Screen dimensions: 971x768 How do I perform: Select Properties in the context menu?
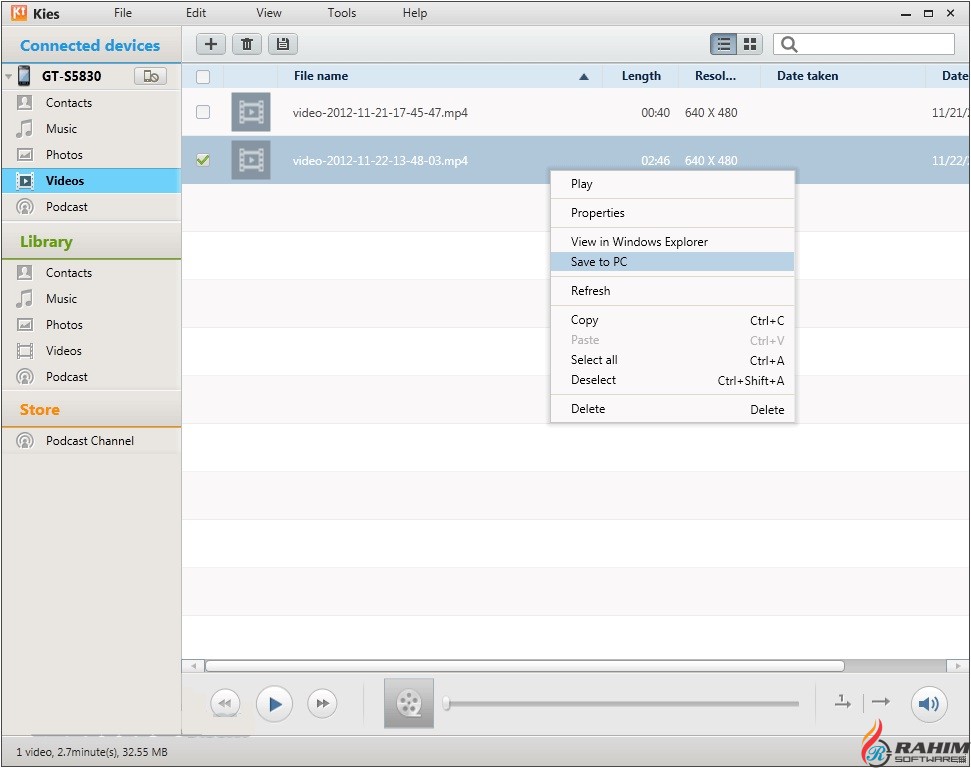click(597, 213)
